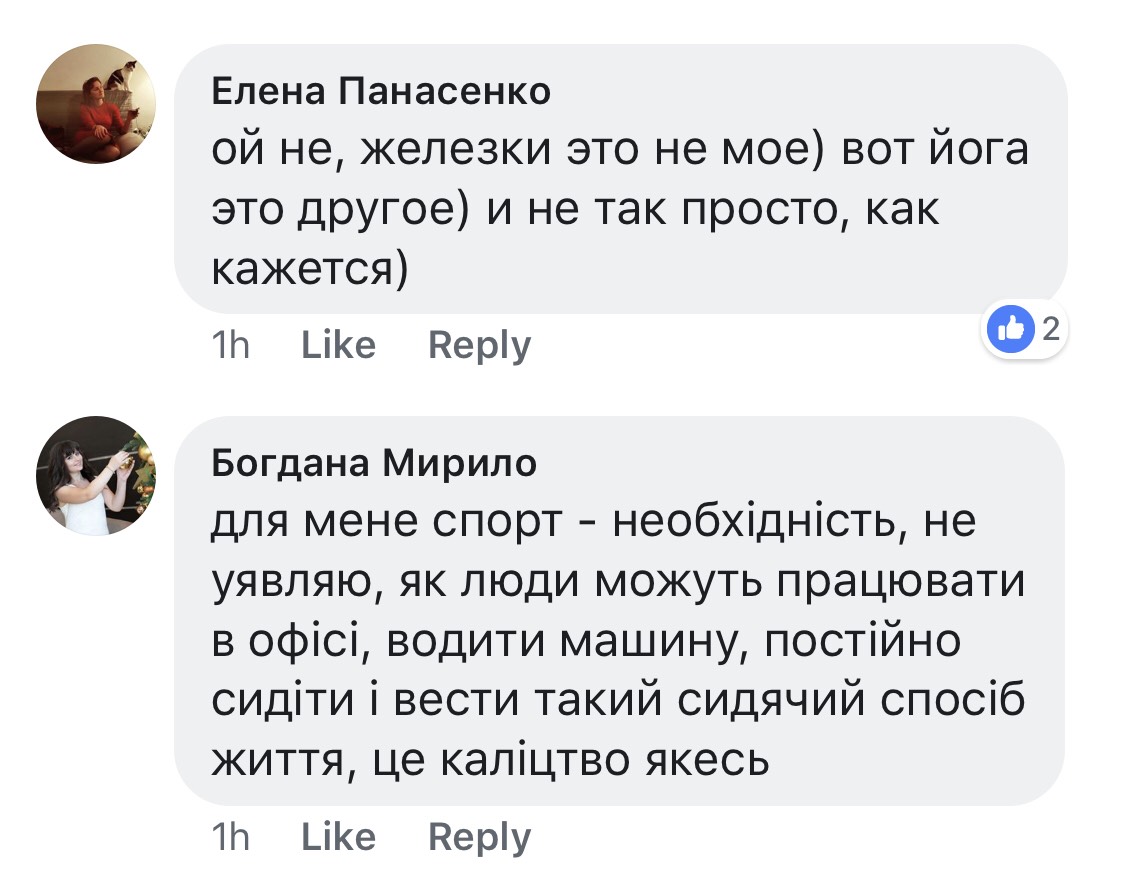Reply to Елена Панасенко's comment
The width and height of the screenshot is (1125, 880).
[479, 345]
